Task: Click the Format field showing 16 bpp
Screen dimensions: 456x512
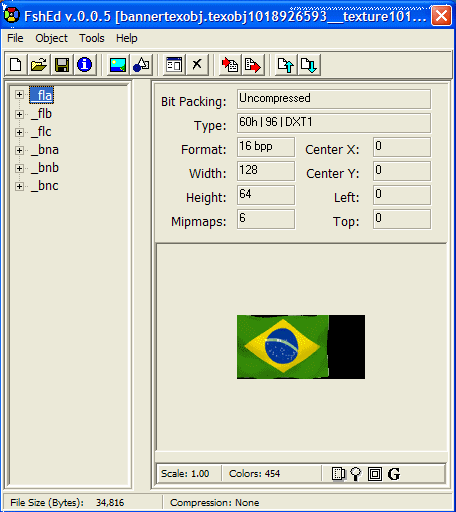Action: (x=266, y=147)
